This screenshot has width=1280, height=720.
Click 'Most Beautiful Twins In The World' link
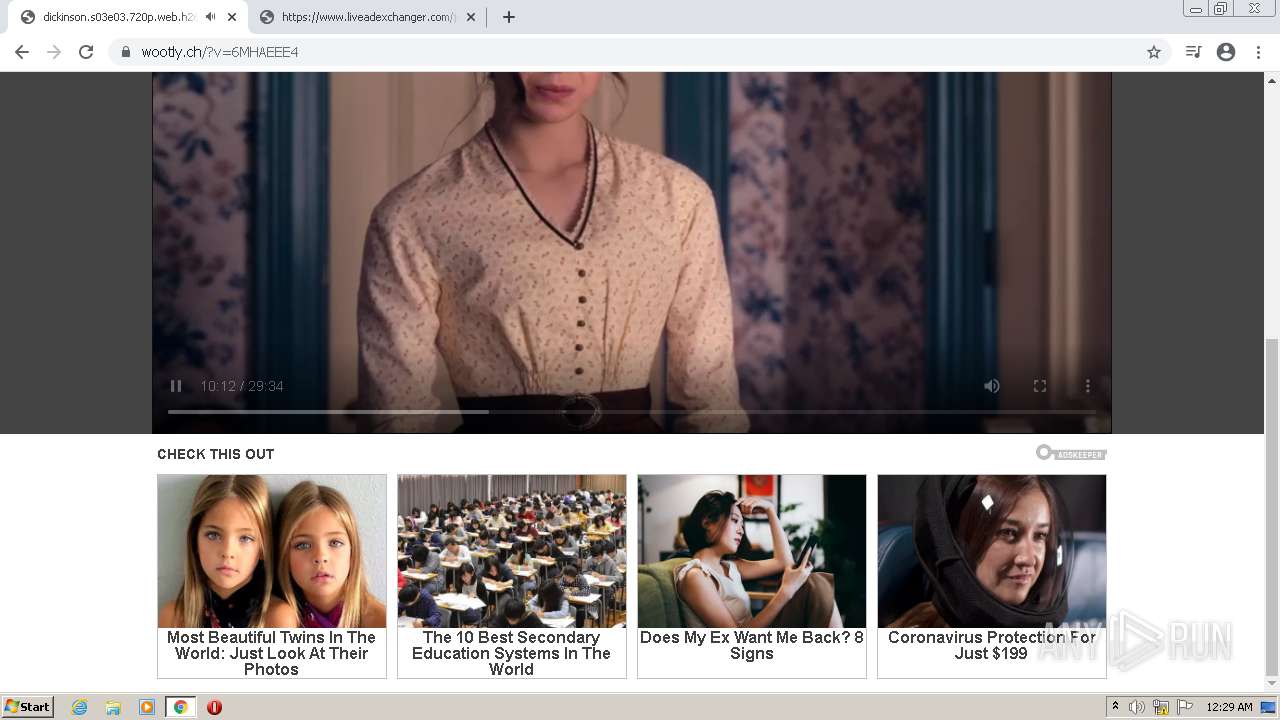(x=272, y=653)
